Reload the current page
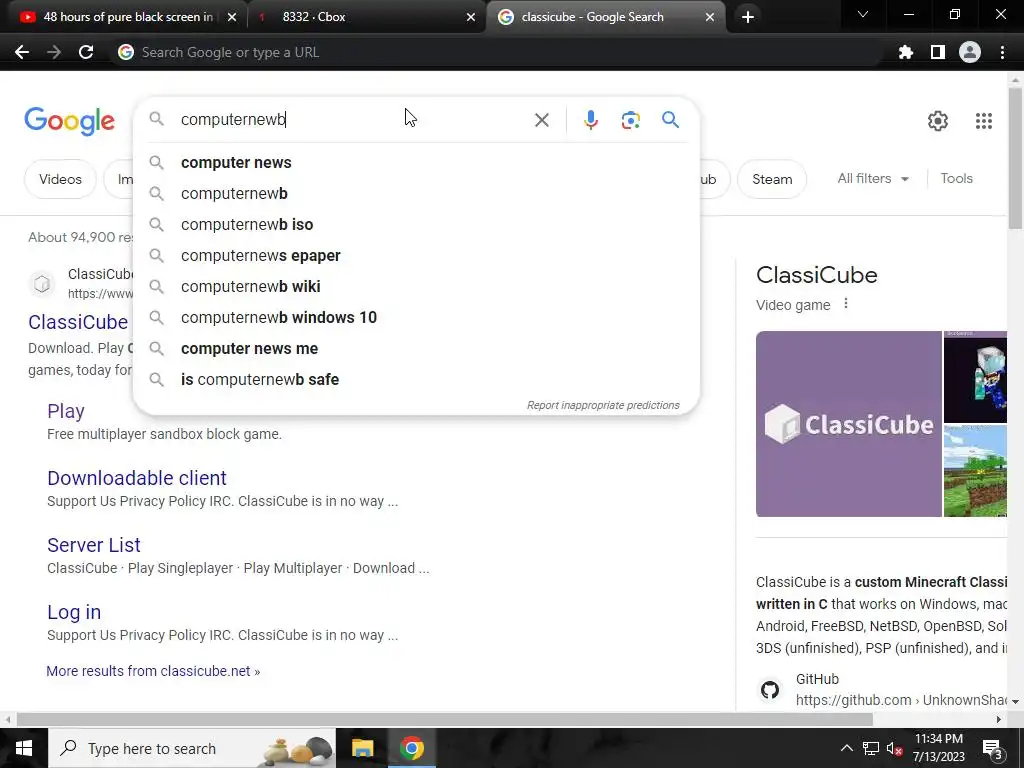This screenshot has width=1024, height=768. [x=86, y=52]
